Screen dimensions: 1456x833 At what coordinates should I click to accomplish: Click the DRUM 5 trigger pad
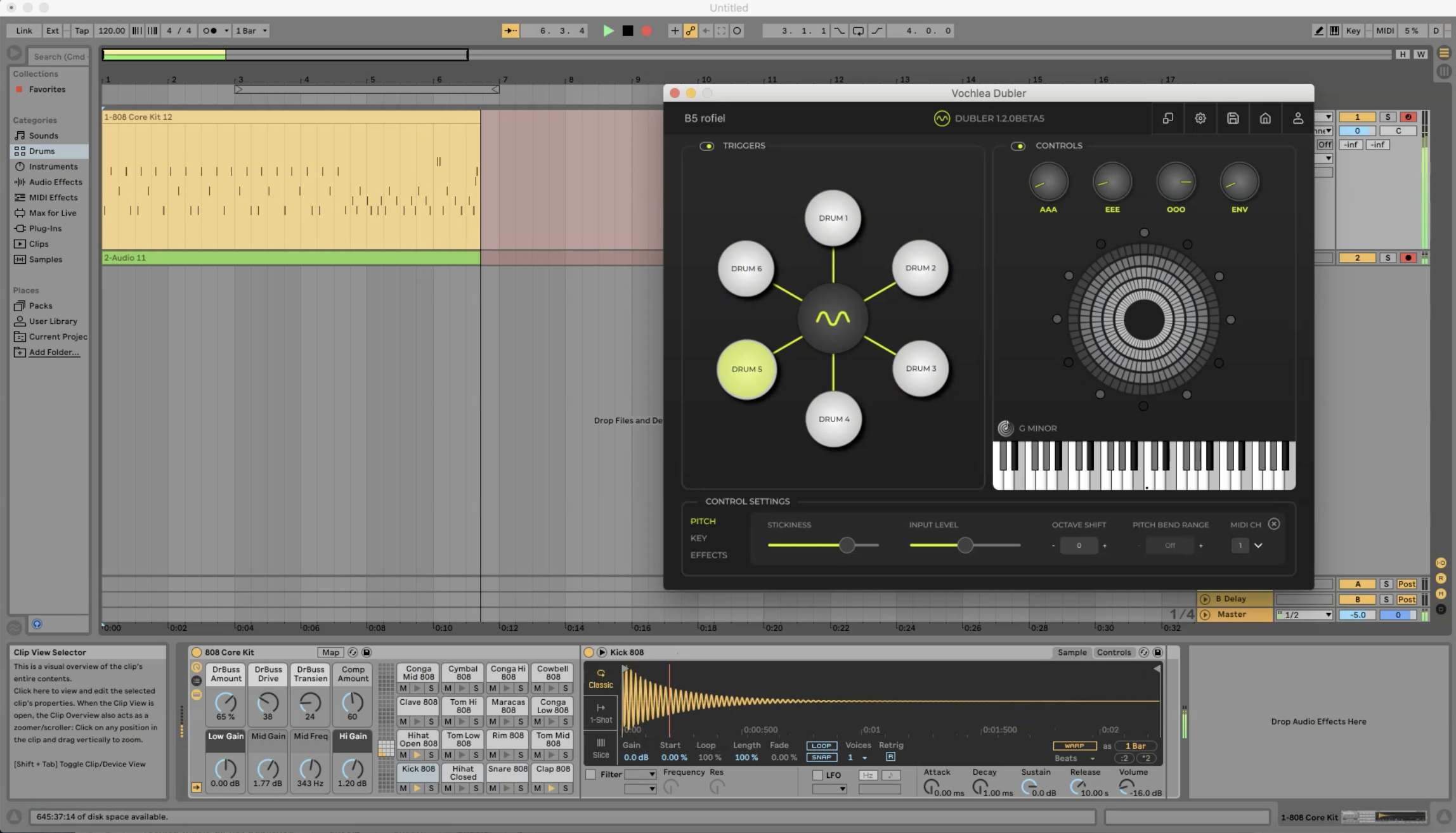(747, 370)
